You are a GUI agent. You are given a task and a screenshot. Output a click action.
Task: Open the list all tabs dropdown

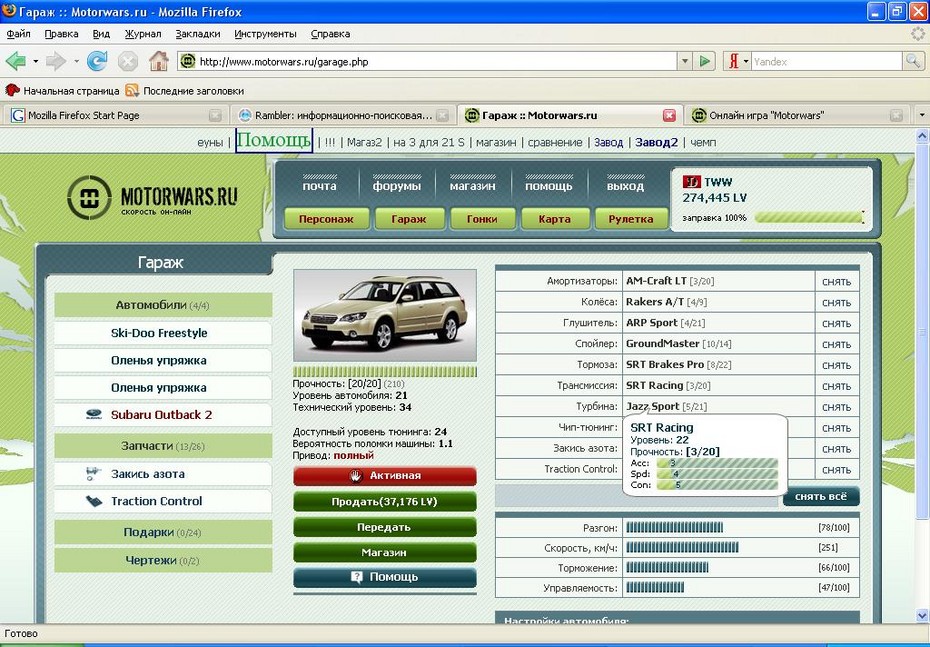tap(922, 115)
